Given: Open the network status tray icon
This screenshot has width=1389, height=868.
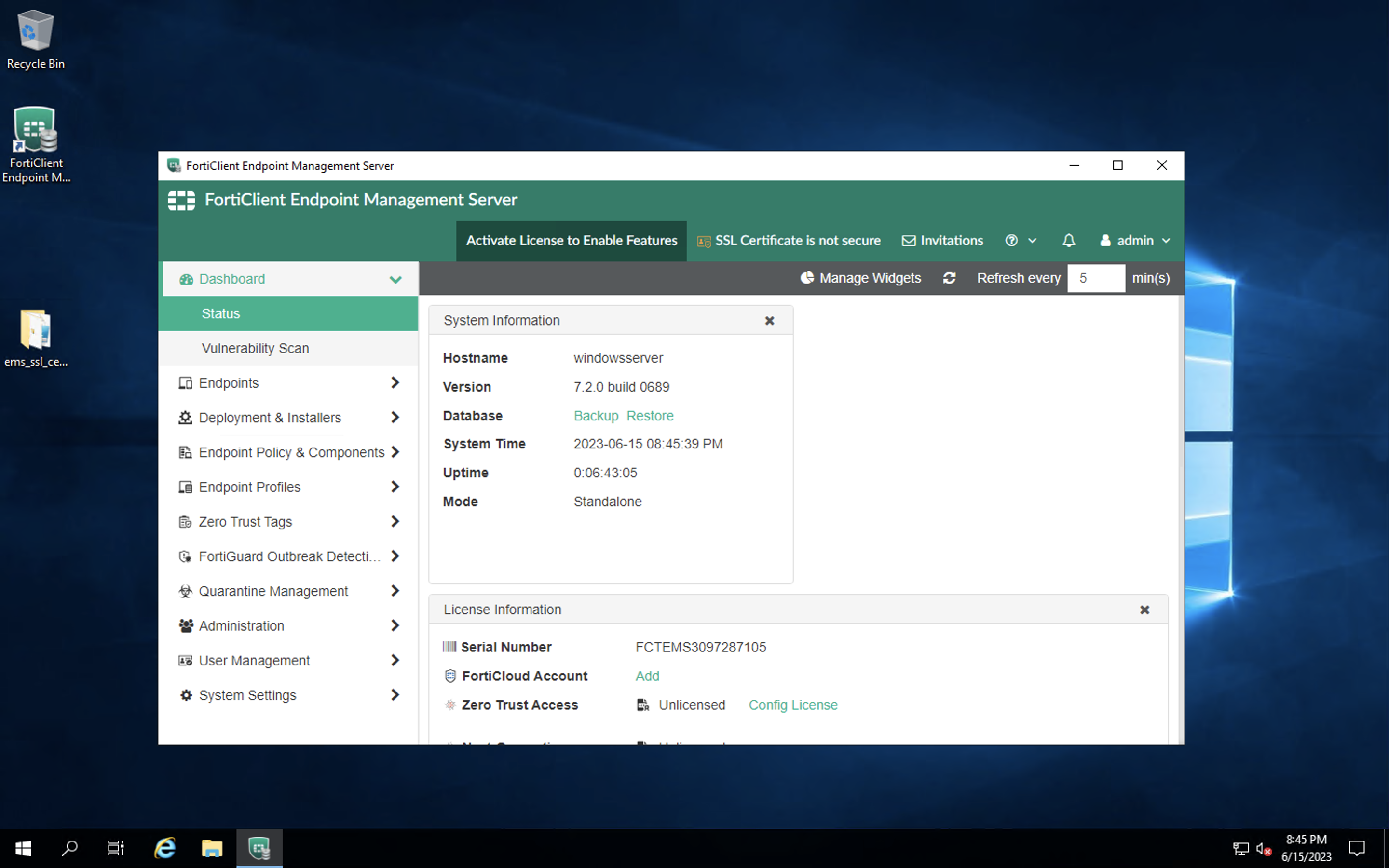Looking at the screenshot, I should click(1240, 849).
